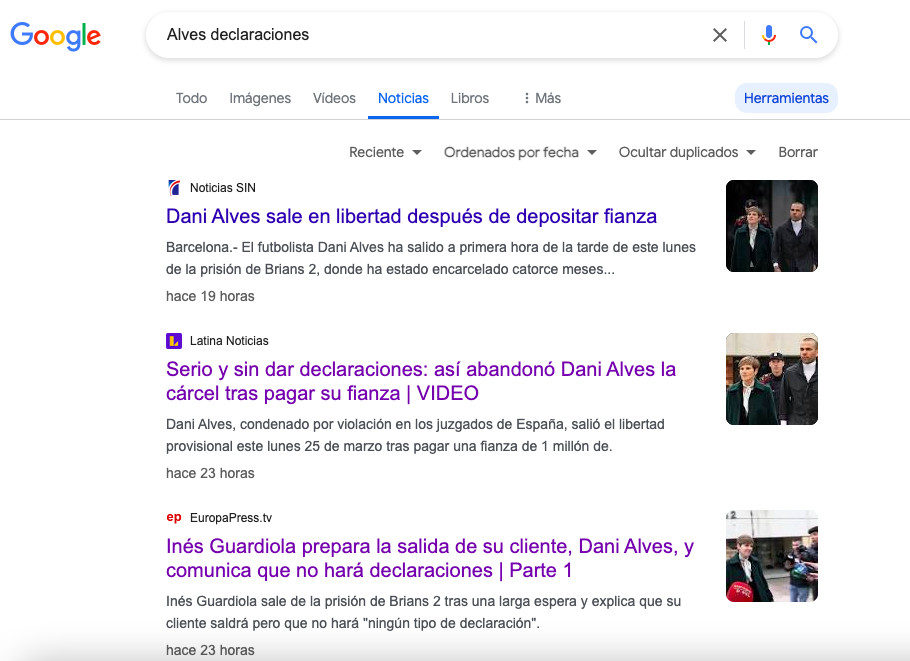Screen dimensions: 910x661
Task: Expand the Reciente time filter dropdown
Action: point(385,152)
